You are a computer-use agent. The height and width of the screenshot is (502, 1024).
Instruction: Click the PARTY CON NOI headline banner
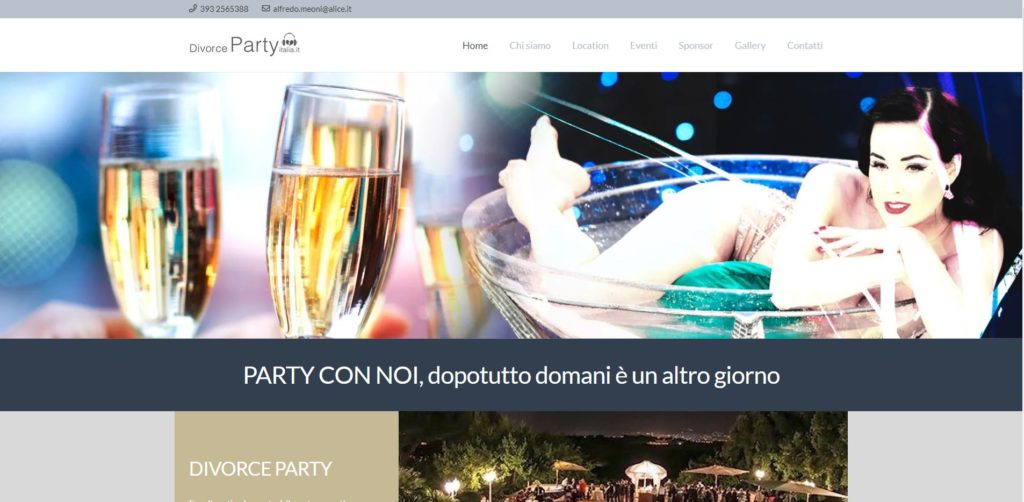(511, 375)
